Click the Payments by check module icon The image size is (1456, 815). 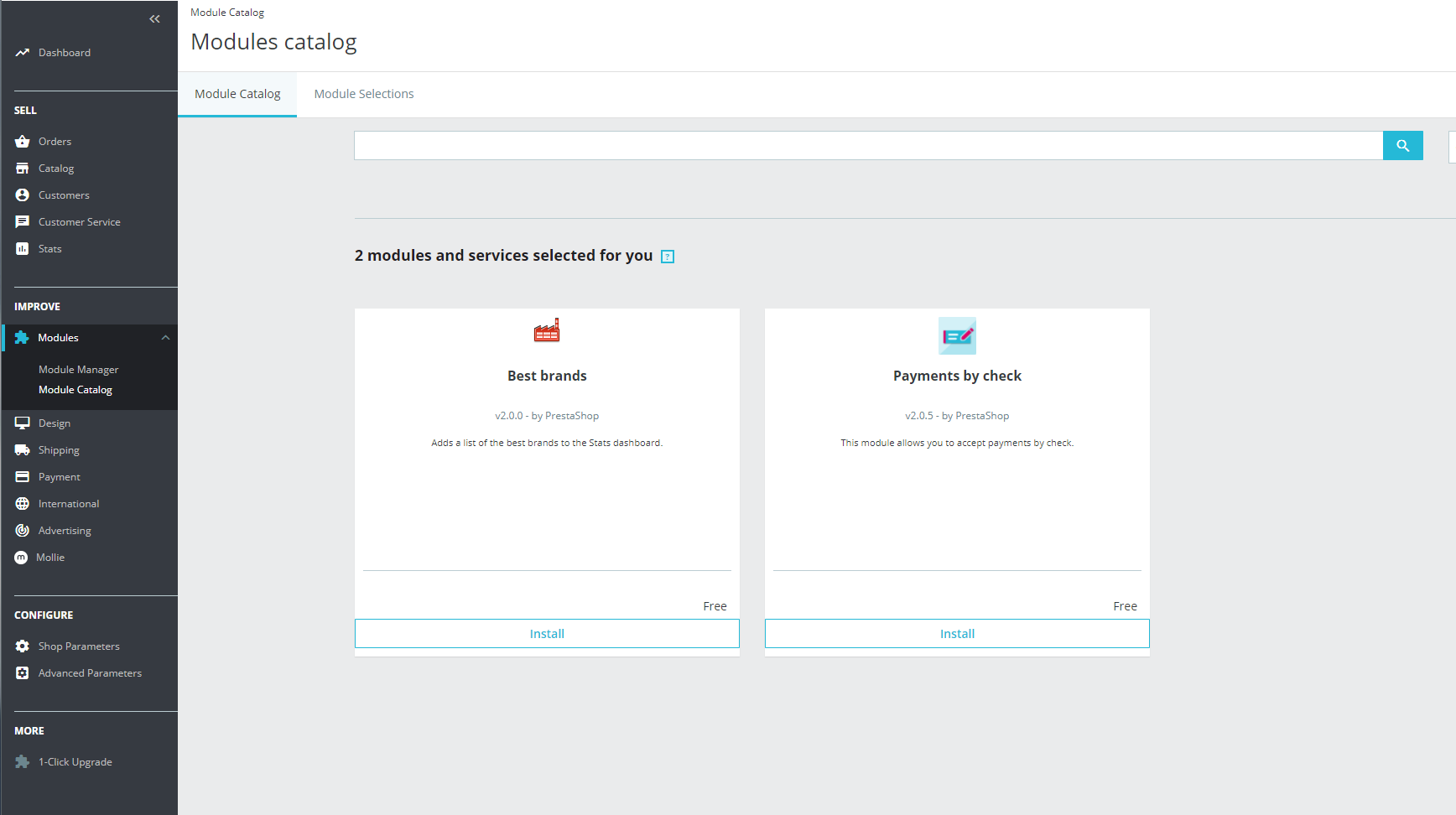(x=957, y=335)
